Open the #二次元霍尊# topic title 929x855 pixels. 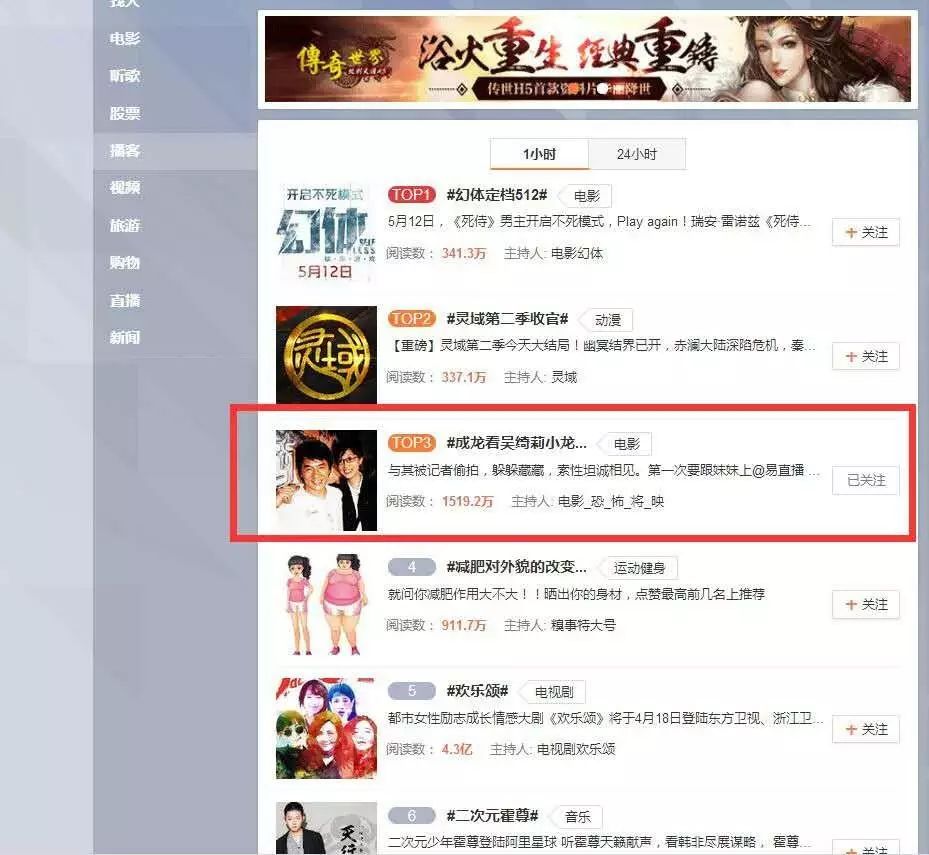[x=492, y=815]
